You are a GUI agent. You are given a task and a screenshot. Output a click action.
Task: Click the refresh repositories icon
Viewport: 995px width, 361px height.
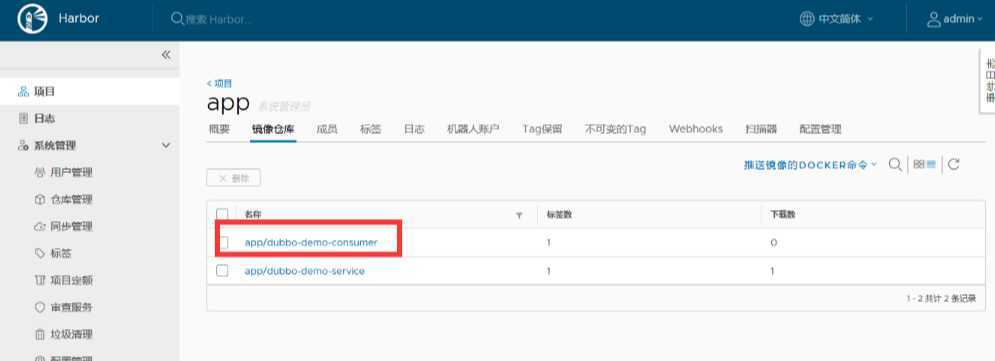(953, 165)
